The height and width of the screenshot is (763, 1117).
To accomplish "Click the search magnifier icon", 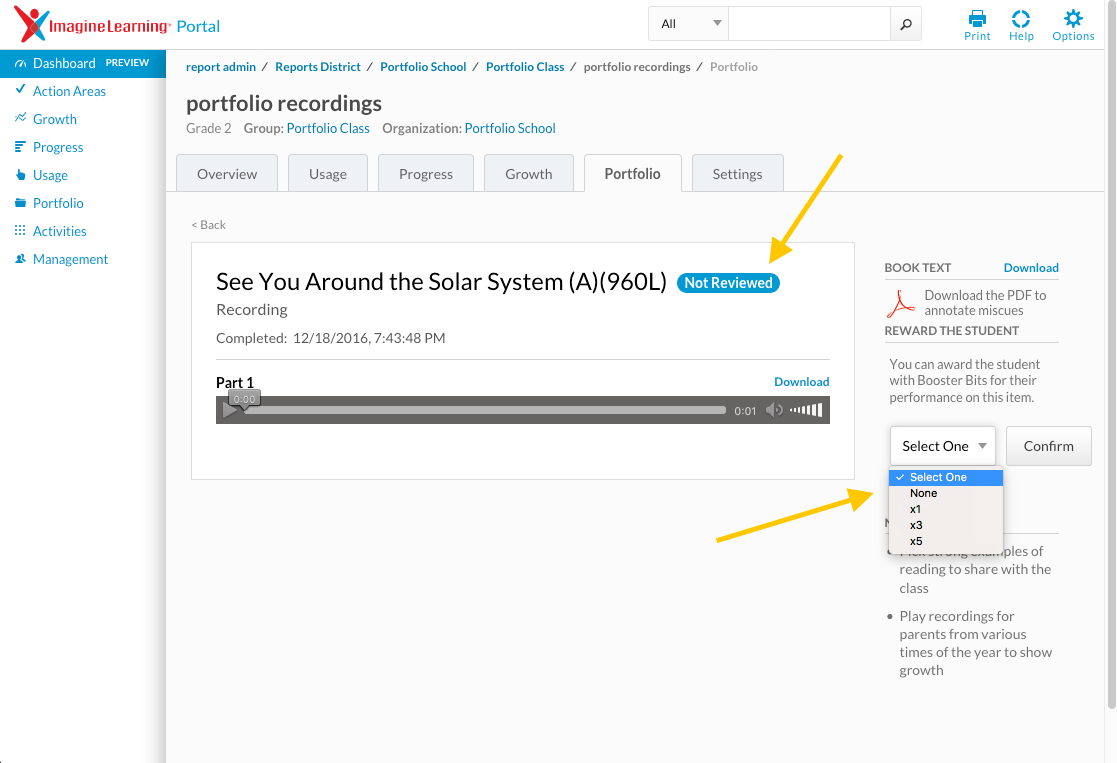I will [x=906, y=24].
